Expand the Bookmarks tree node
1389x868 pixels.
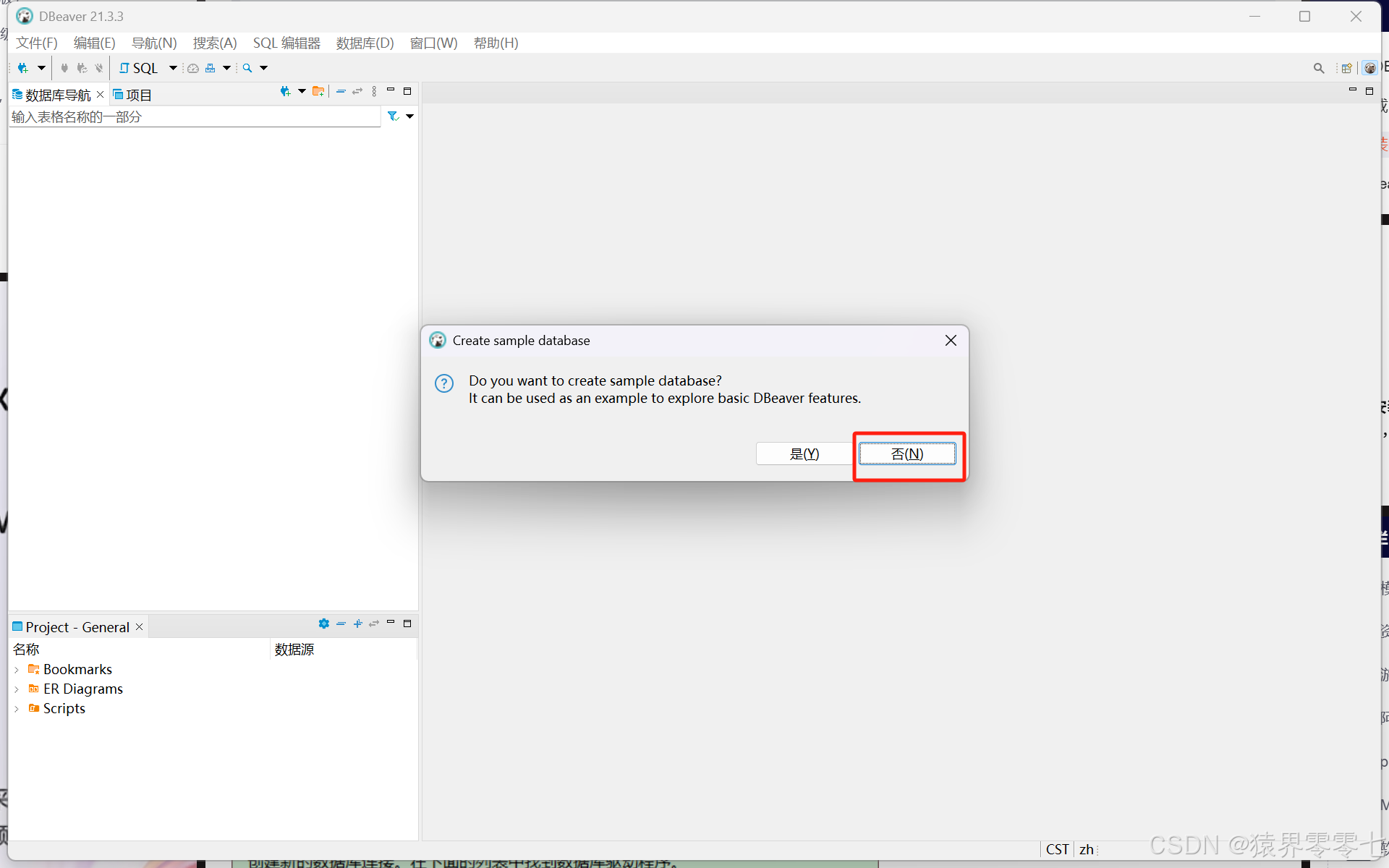(x=17, y=670)
